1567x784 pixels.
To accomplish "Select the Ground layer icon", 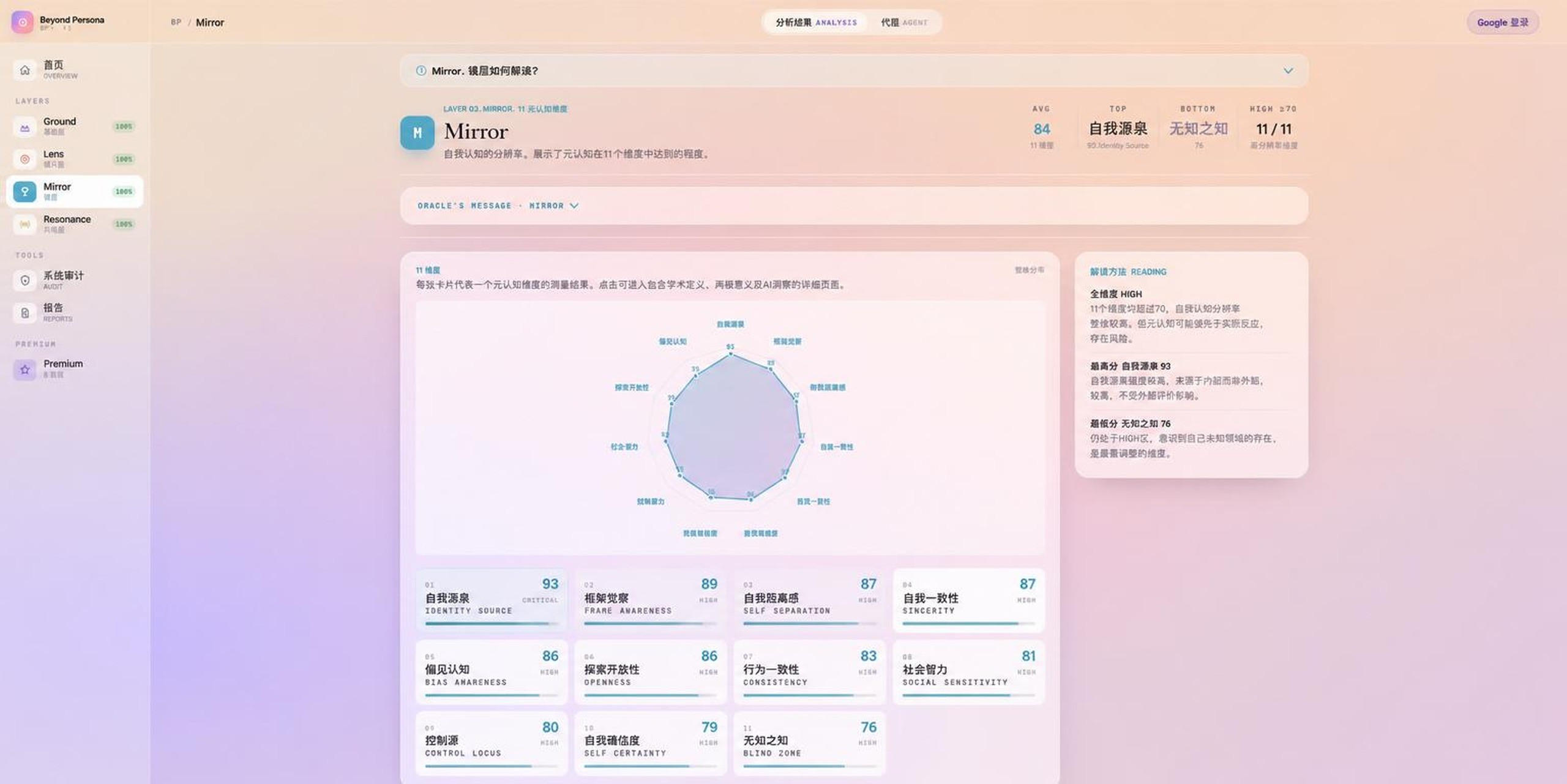I will pos(24,127).
